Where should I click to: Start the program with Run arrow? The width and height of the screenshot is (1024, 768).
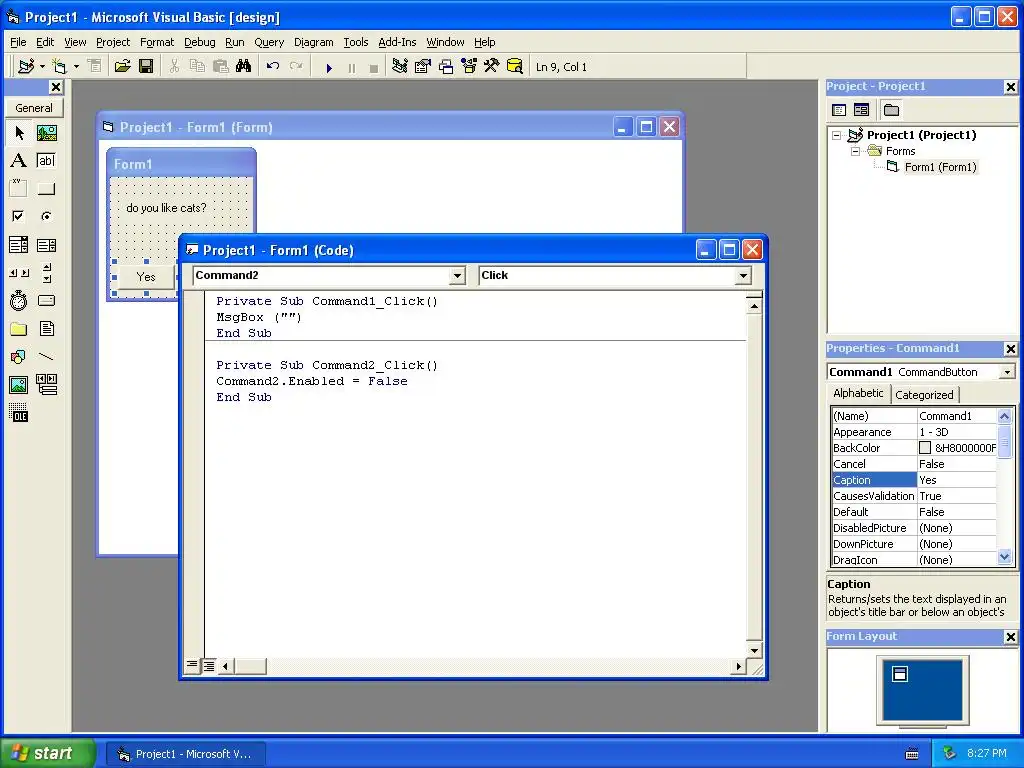(329, 67)
